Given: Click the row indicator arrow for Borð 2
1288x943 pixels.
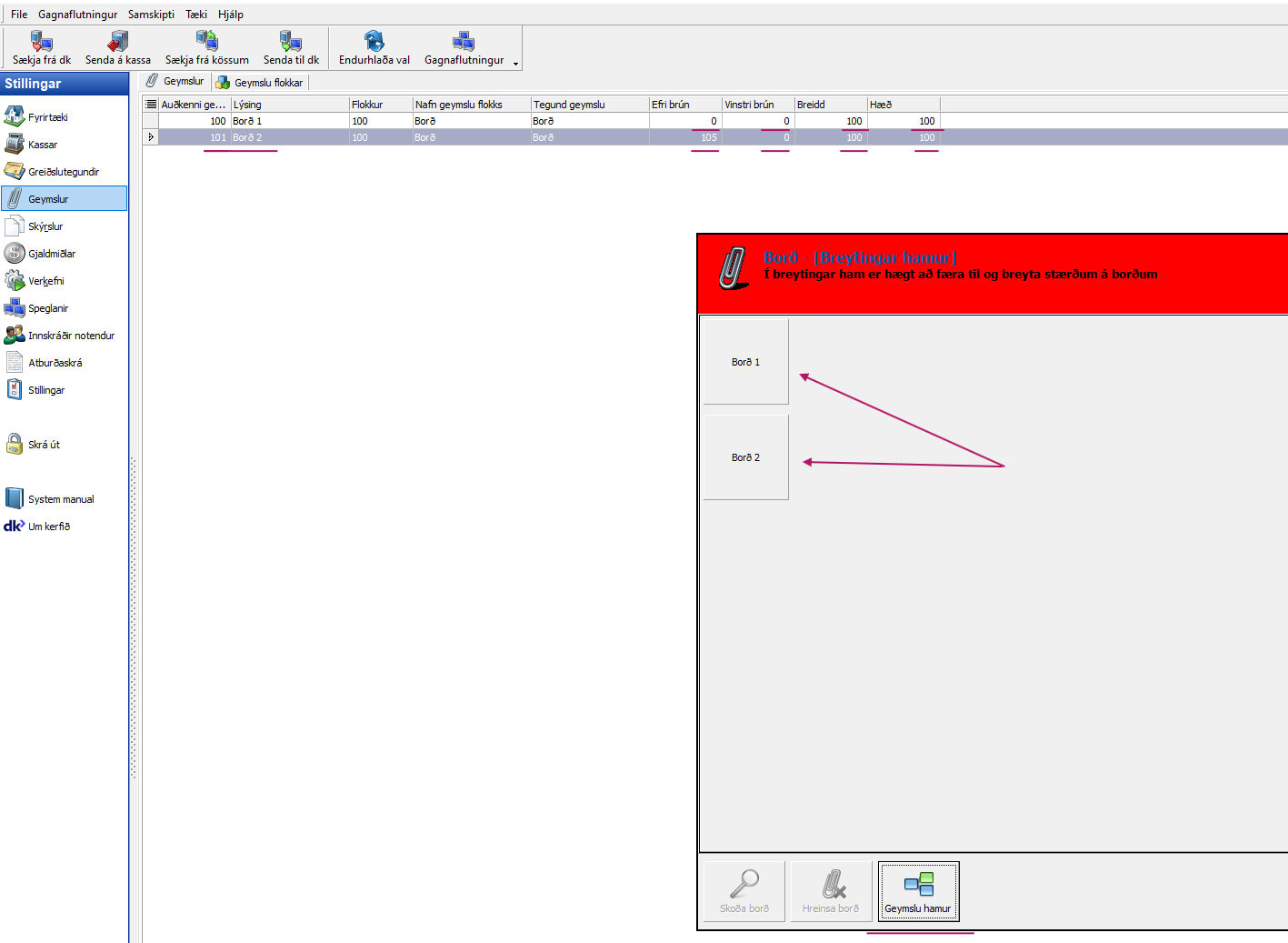Looking at the screenshot, I should 151,137.
